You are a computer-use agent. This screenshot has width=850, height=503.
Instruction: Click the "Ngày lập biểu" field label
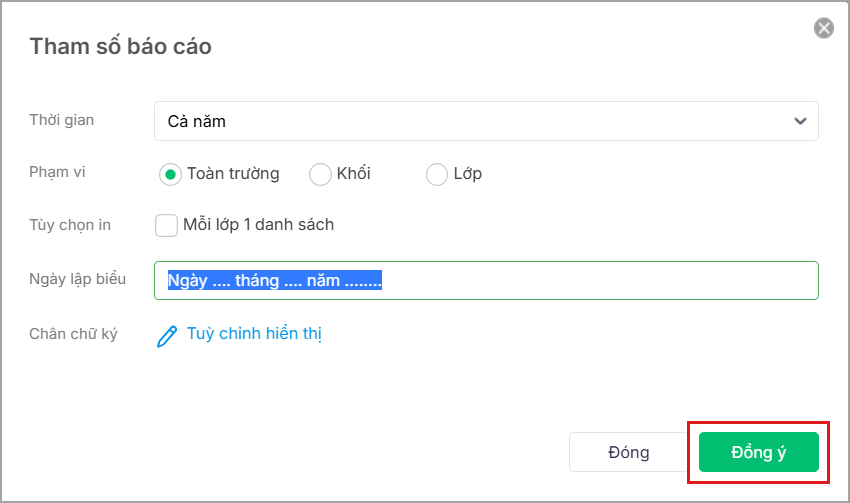coord(78,279)
